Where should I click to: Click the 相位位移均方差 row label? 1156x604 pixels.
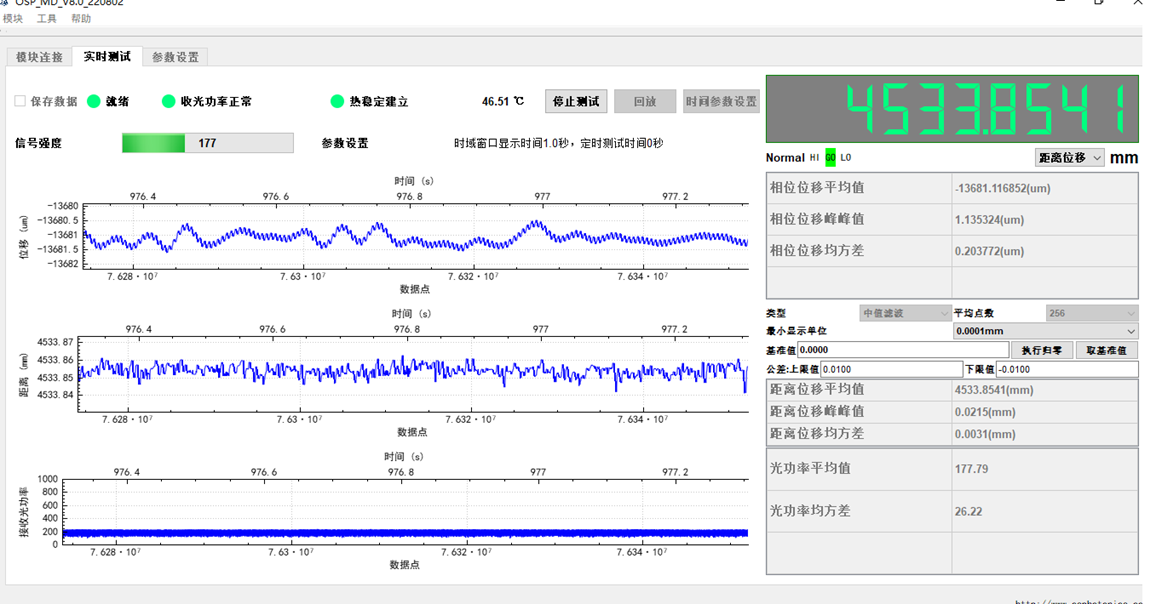pos(817,251)
